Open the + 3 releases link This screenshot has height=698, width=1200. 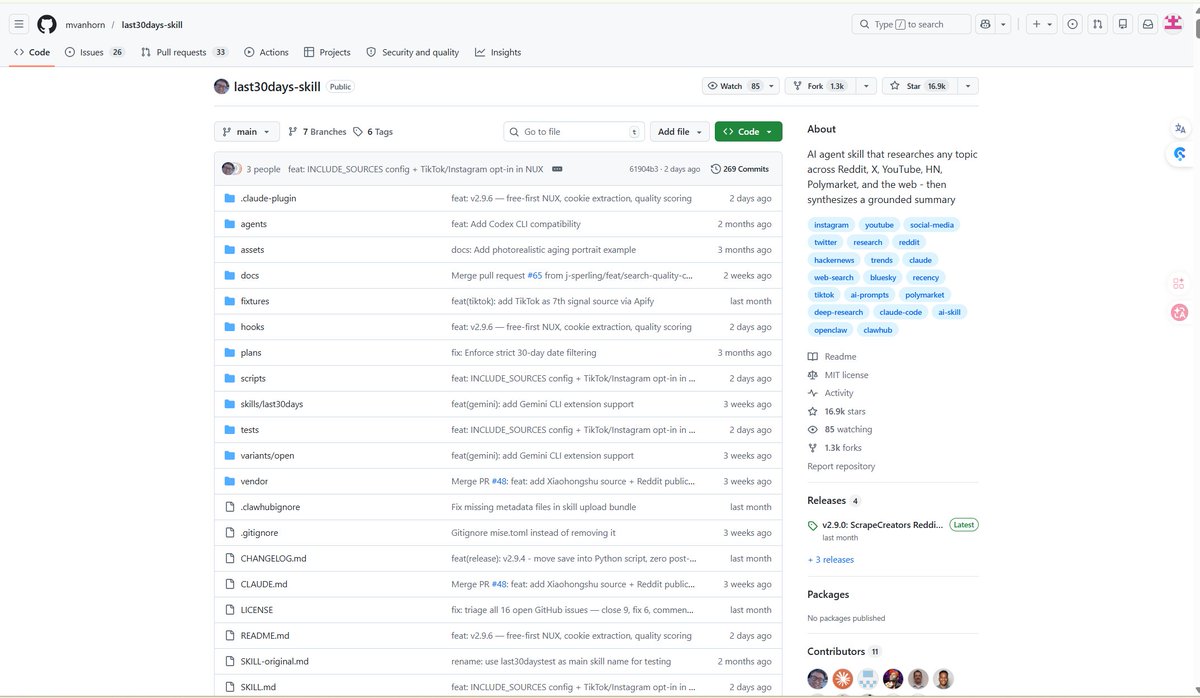tap(831, 560)
